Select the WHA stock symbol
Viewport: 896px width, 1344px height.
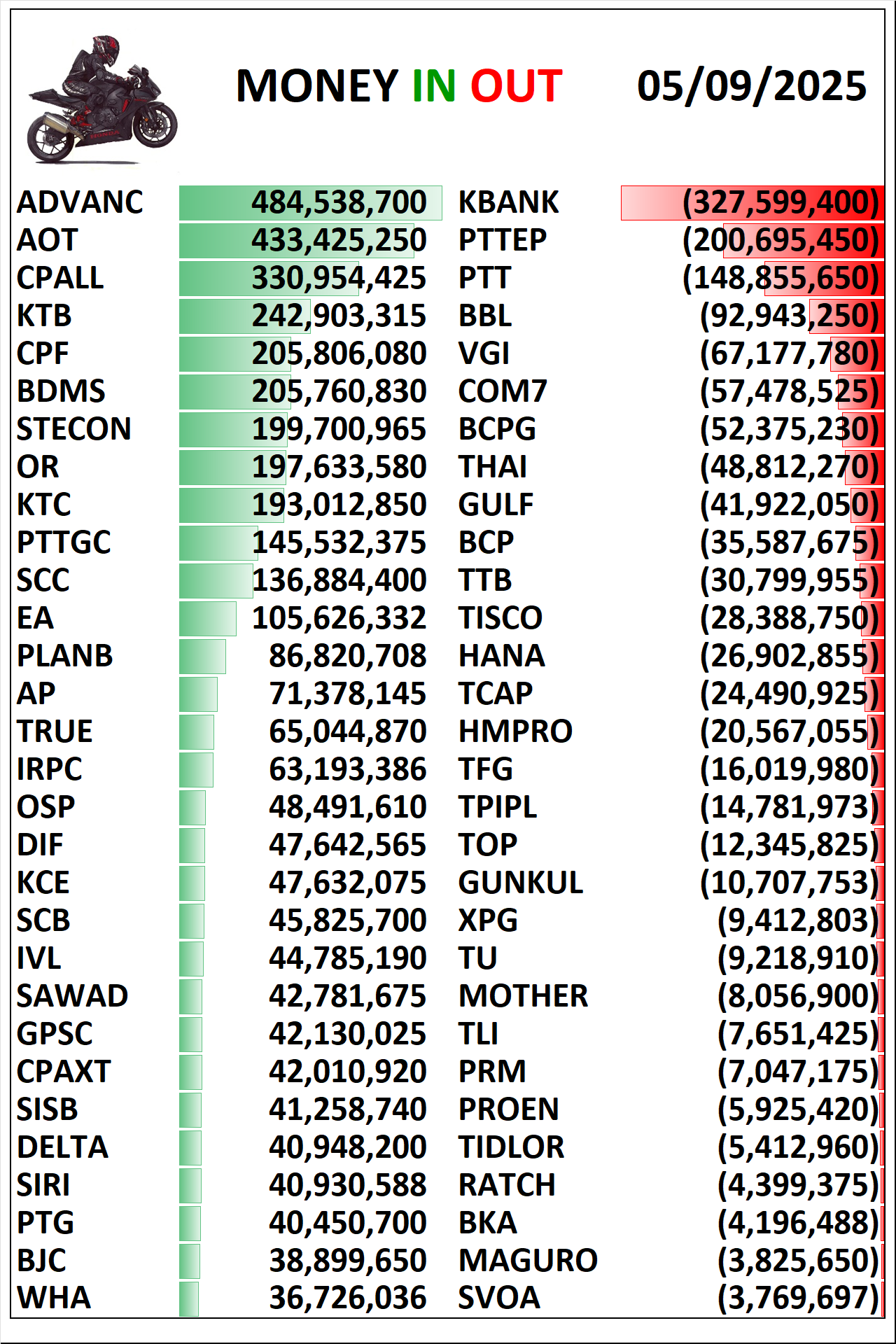coord(54,1298)
